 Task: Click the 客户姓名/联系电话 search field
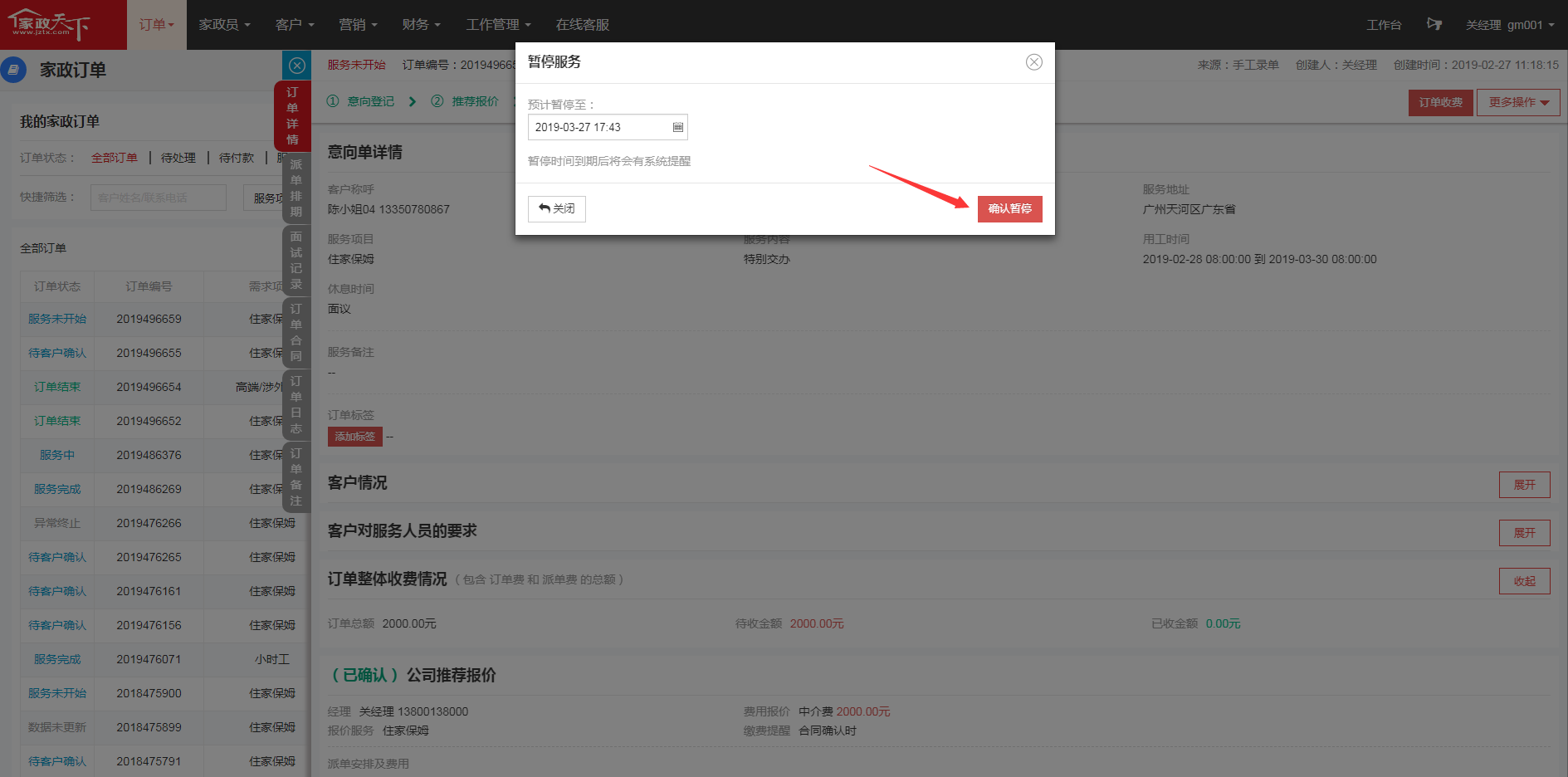click(158, 198)
